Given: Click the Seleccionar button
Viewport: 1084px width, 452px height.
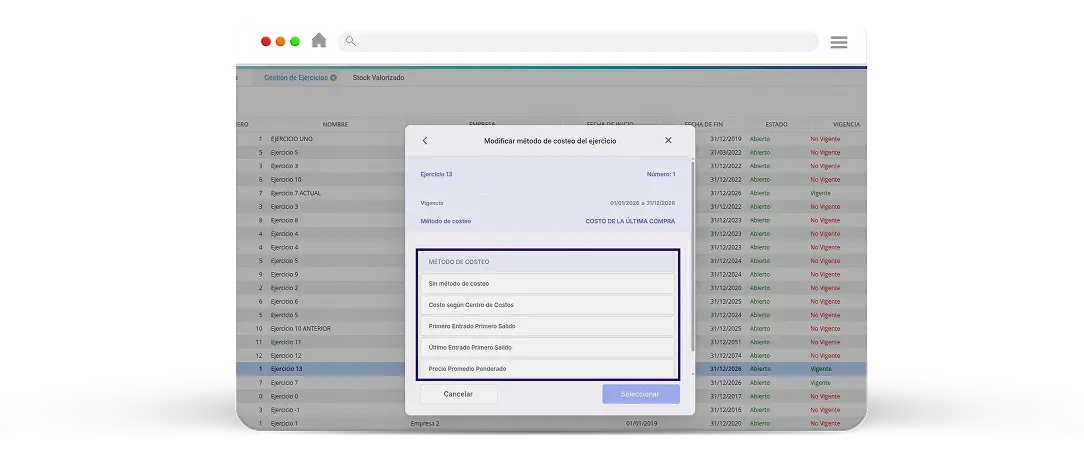Looking at the screenshot, I should point(640,394).
